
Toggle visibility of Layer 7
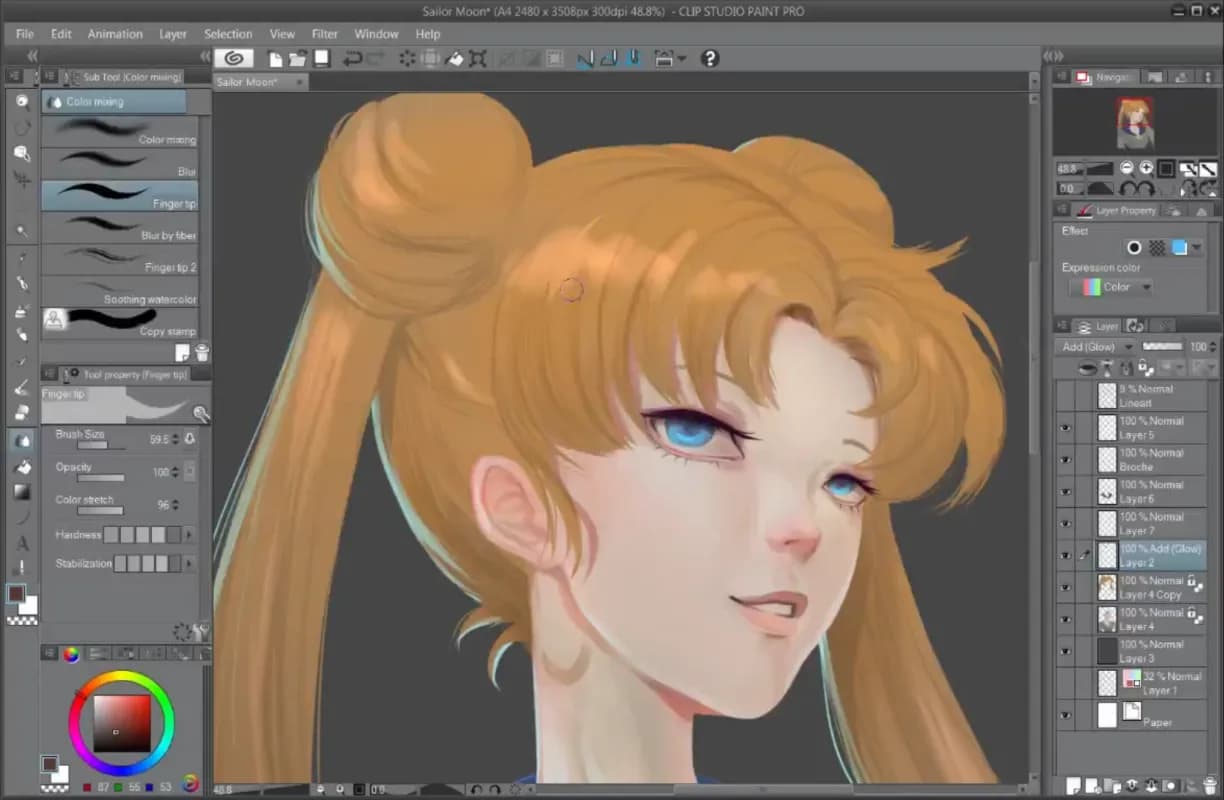coord(1065,524)
